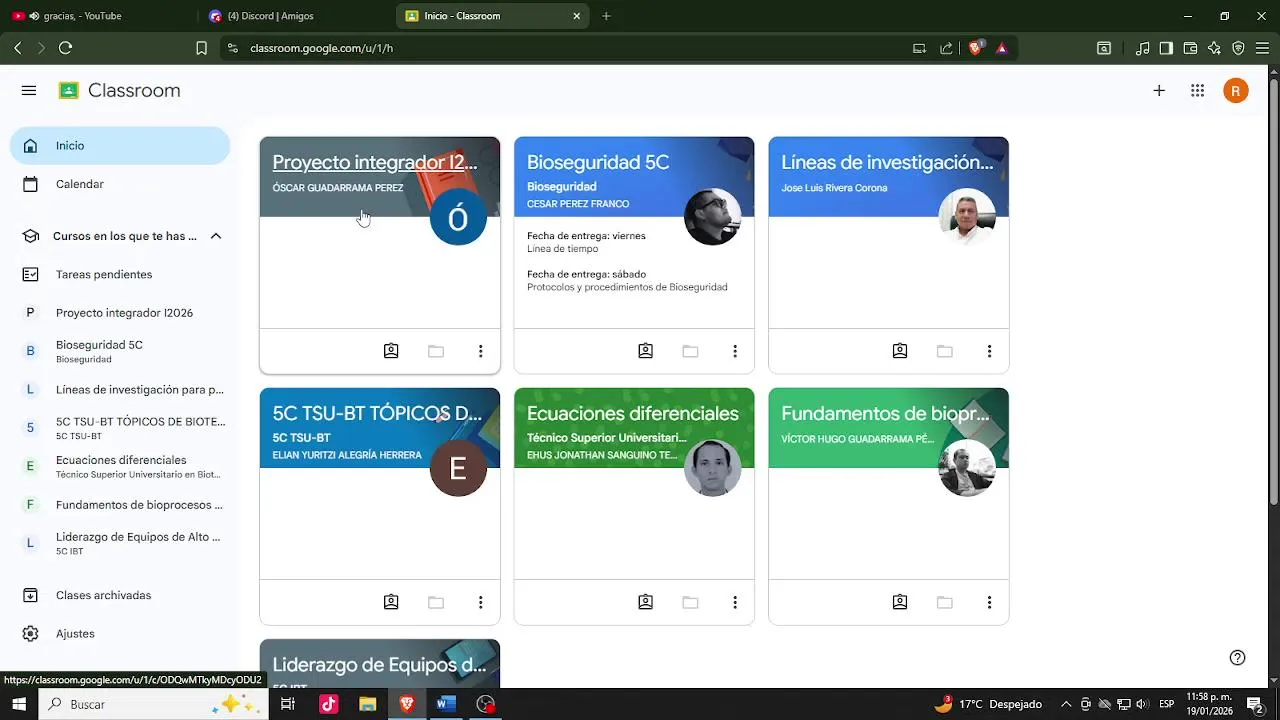1280x720 pixels.
Task: Open TikTok from the Windows taskbar
Action: point(328,704)
